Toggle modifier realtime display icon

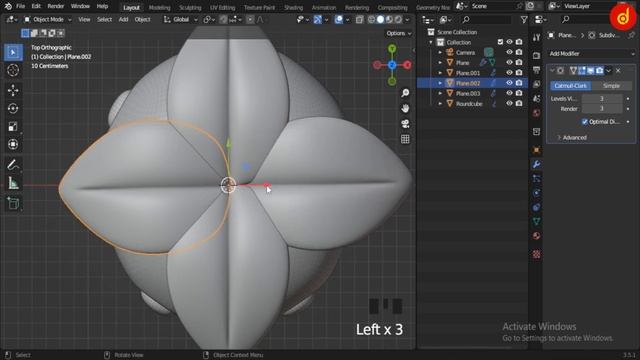click(591, 71)
